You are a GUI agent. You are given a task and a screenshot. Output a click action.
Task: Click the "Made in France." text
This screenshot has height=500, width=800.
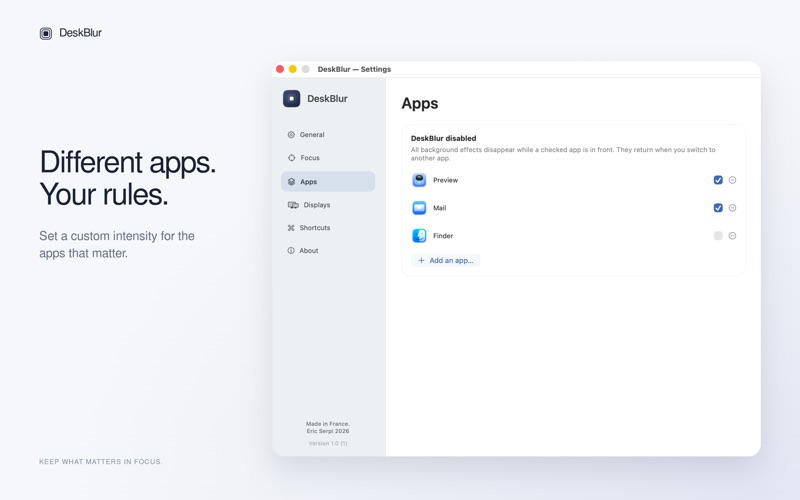pyautogui.click(x=328, y=423)
